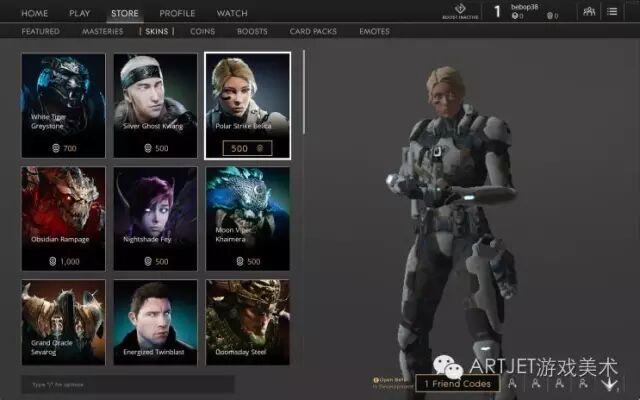Click the 1,000 price on Obsidian Rampage
The image size is (640, 400).
[x=70, y=261]
